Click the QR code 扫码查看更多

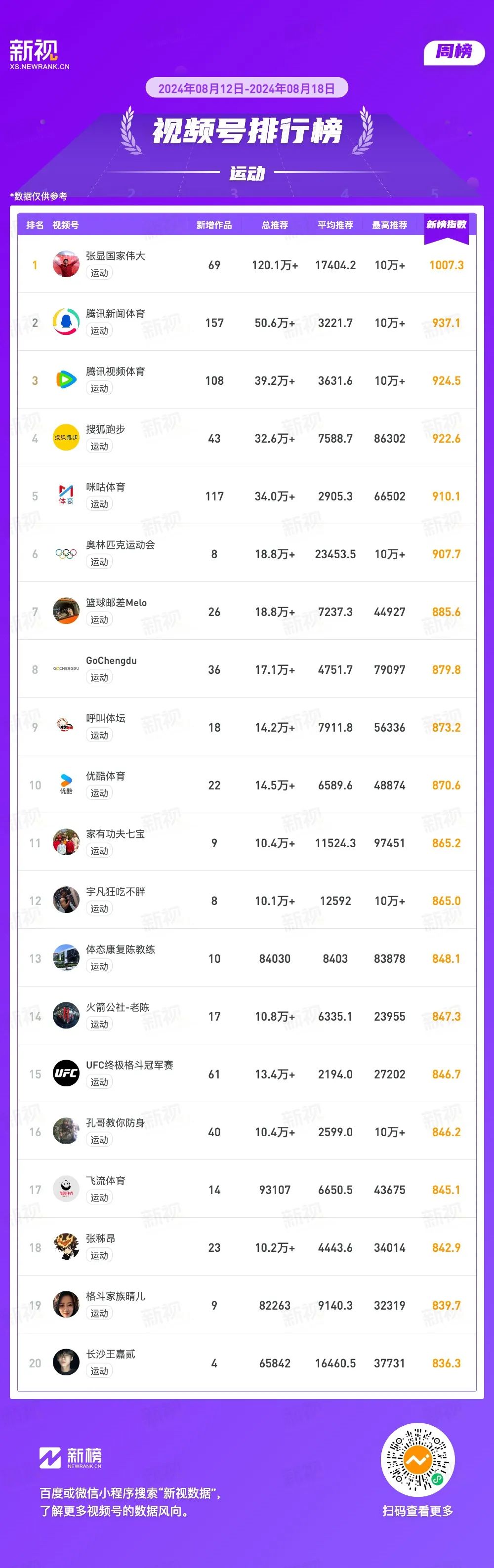[x=417, y=1460]
